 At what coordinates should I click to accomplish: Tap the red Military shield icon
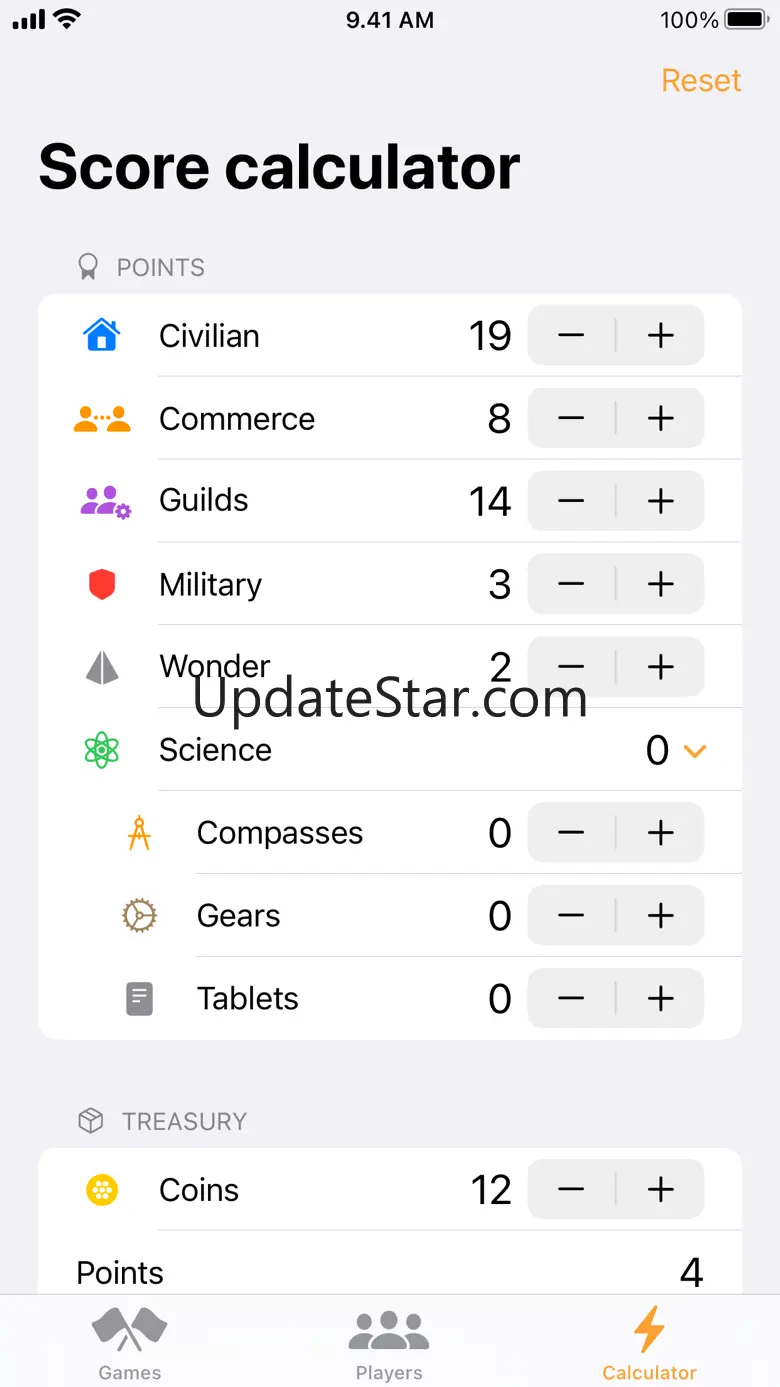[x=102, y=584]
